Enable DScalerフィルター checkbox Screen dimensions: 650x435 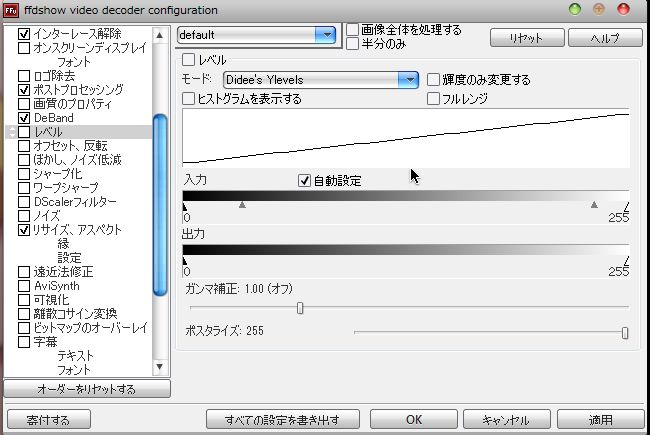tap(24, 202)
